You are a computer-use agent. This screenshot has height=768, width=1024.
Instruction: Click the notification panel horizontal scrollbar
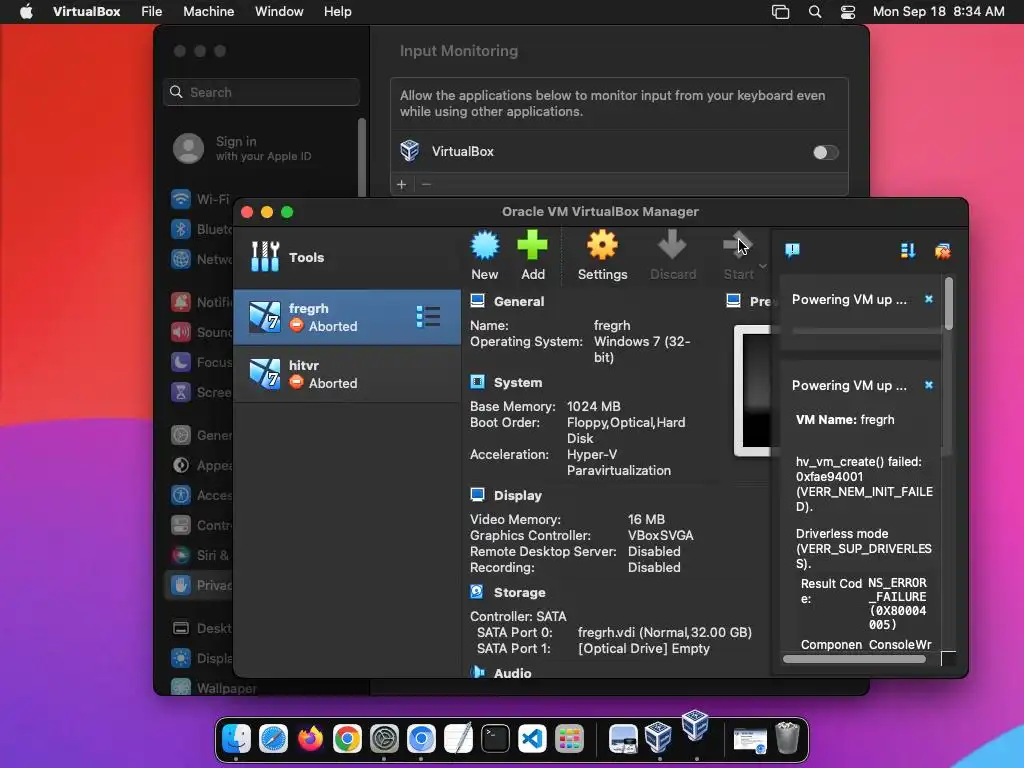tap(854, 659)
